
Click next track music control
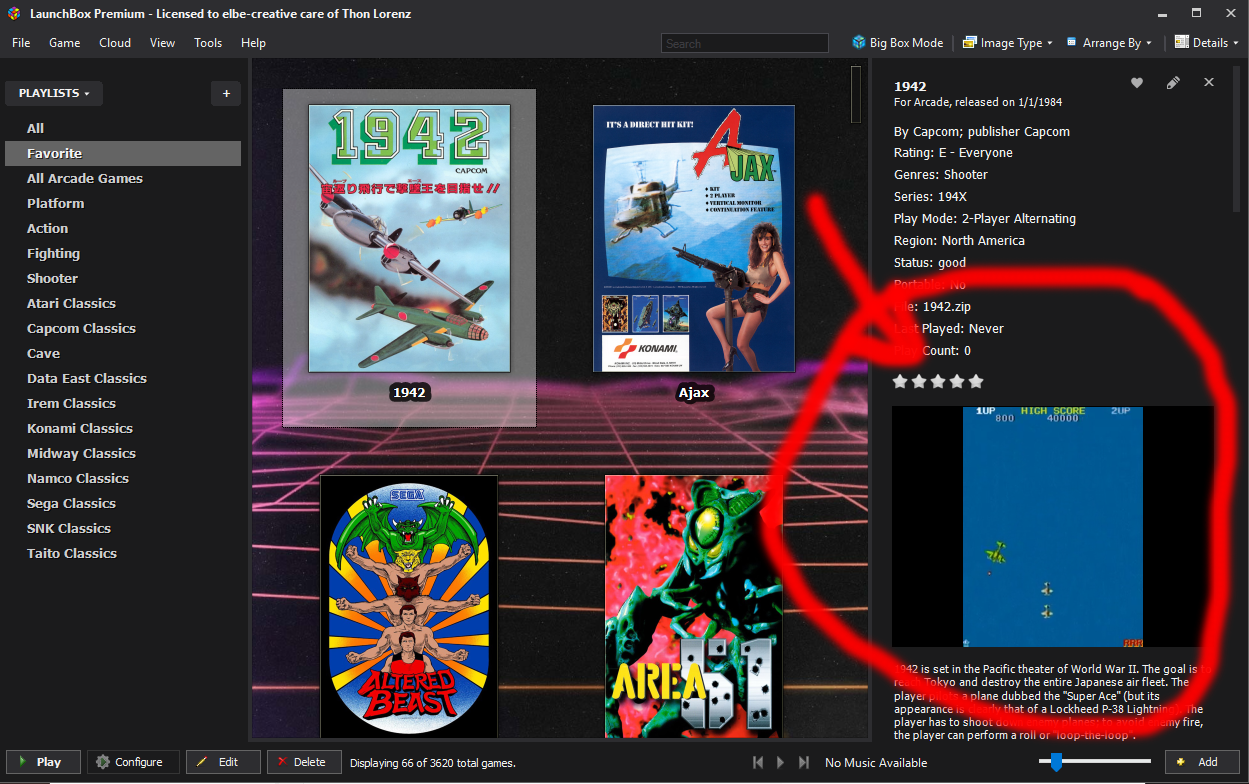pos(803,762)
